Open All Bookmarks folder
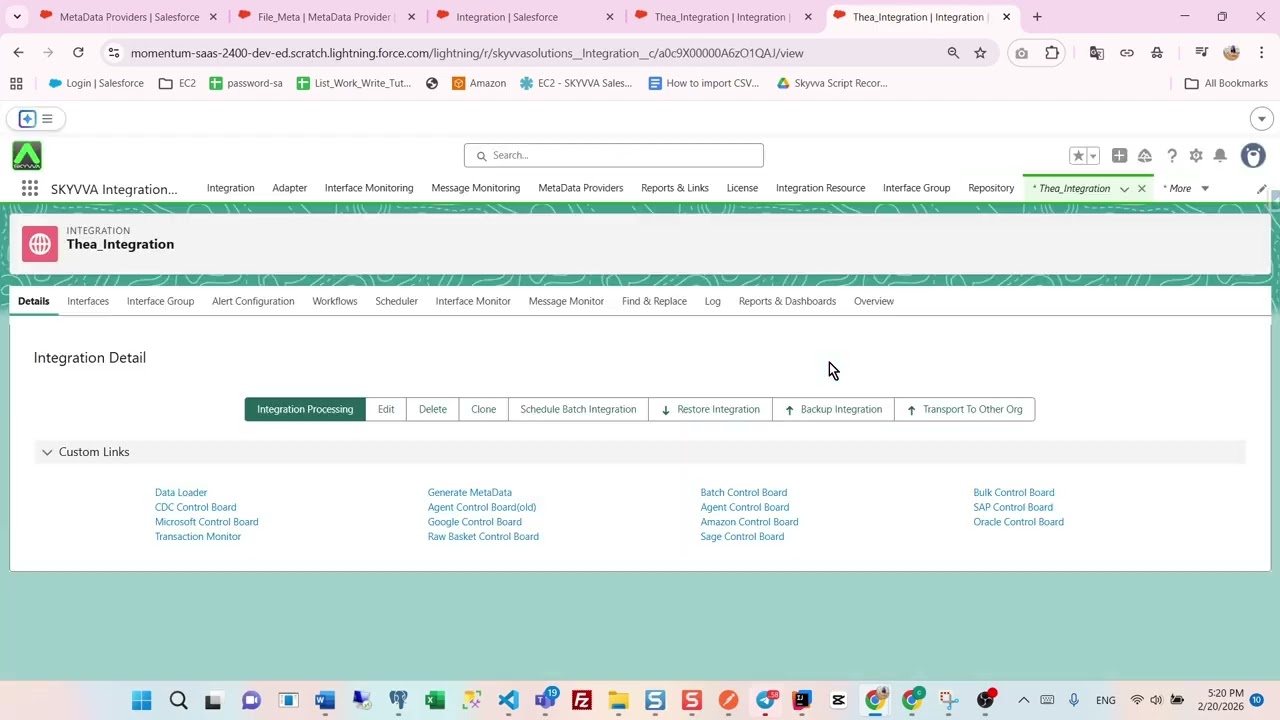Screen dimensions: 1280x720 click(x=1226, y=83)
